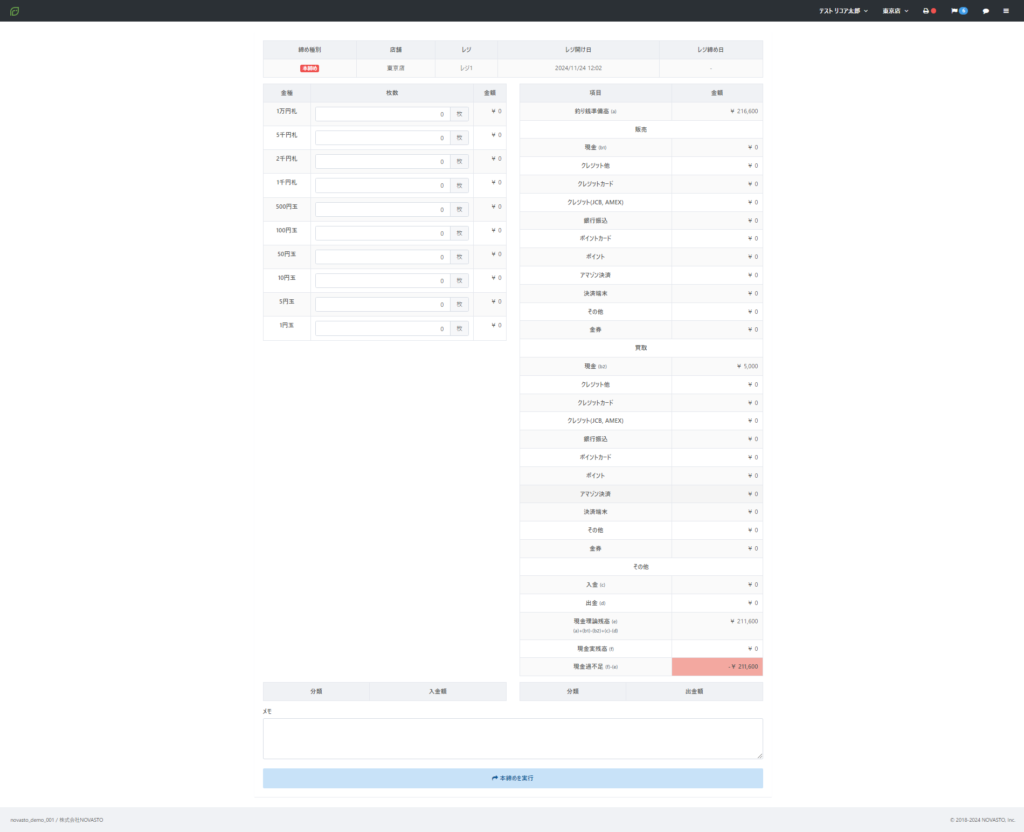Open the hamburger menu icon
This screenshot has width=1024, height=832.
click(1006, 11)
